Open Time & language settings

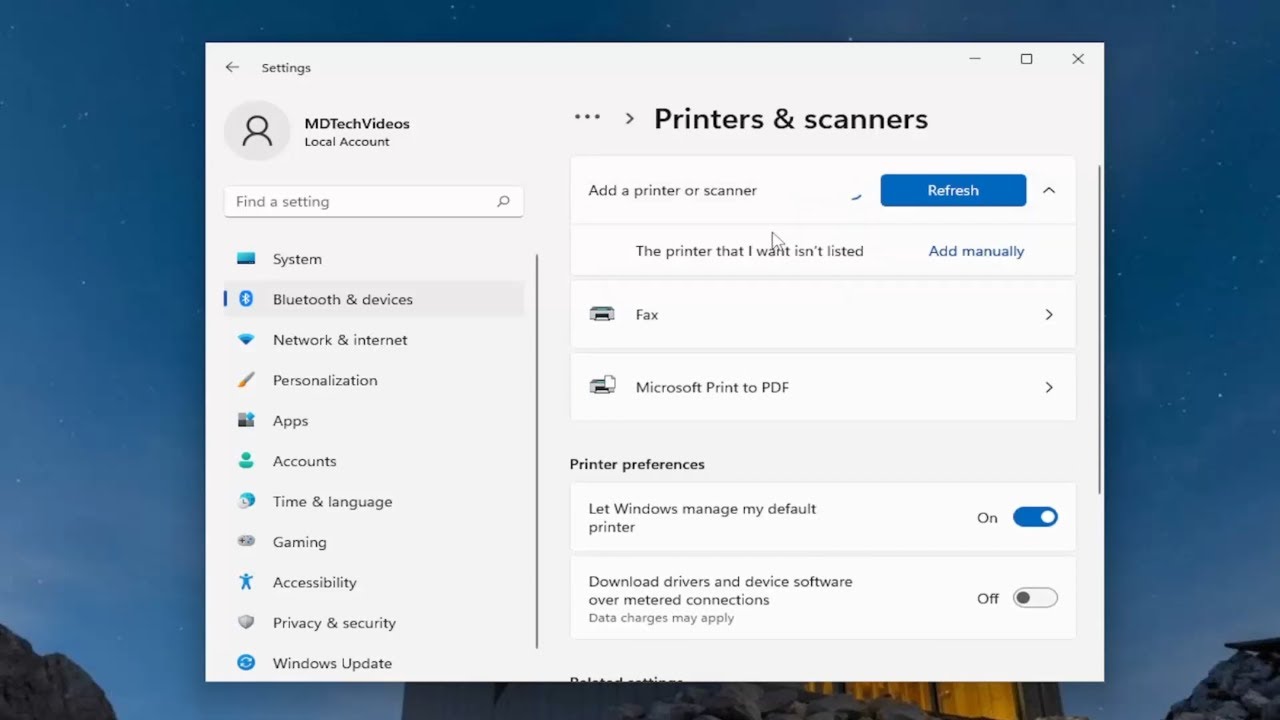(374, 502)
